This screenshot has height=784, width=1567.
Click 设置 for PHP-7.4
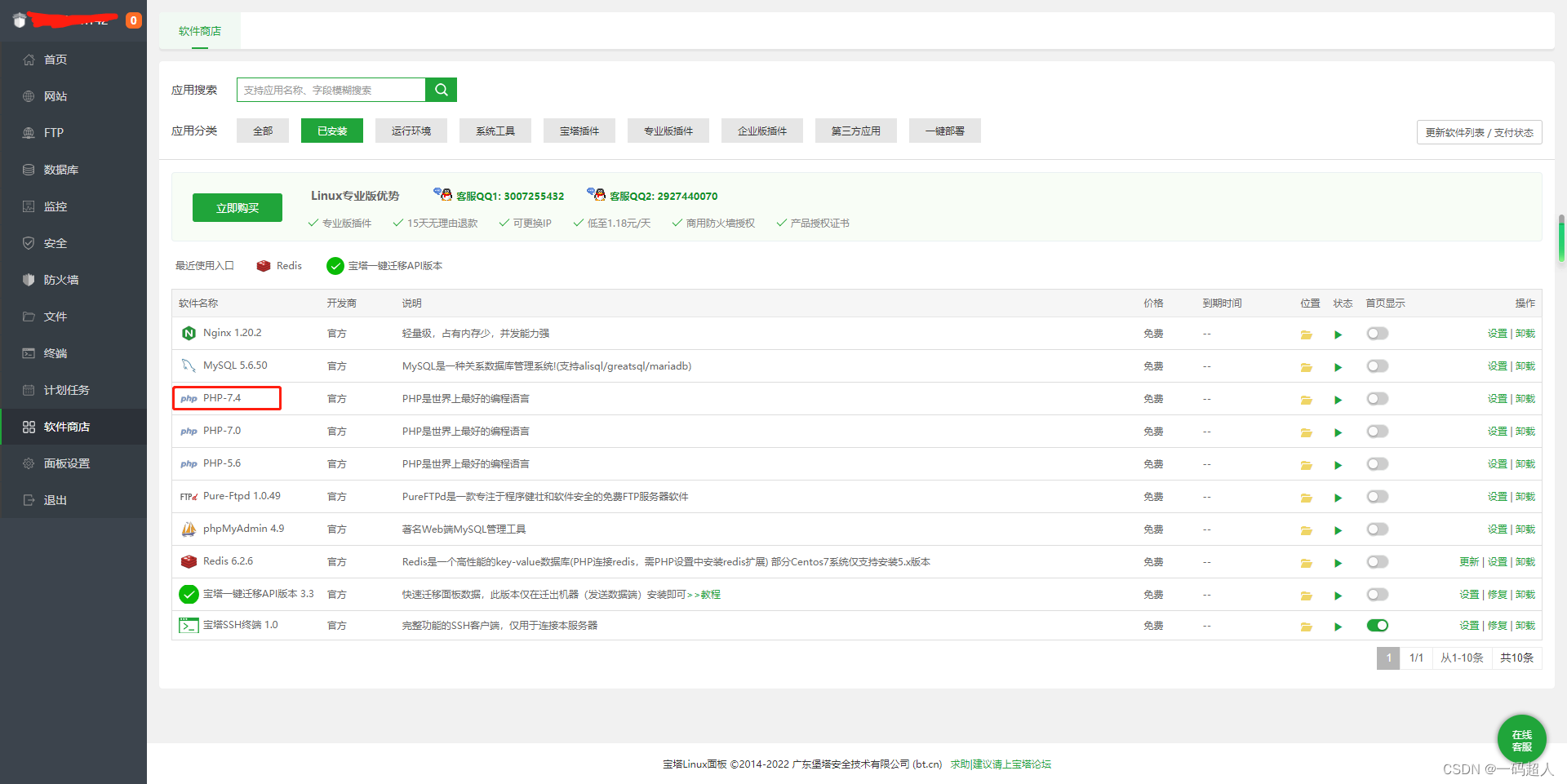1497,399
